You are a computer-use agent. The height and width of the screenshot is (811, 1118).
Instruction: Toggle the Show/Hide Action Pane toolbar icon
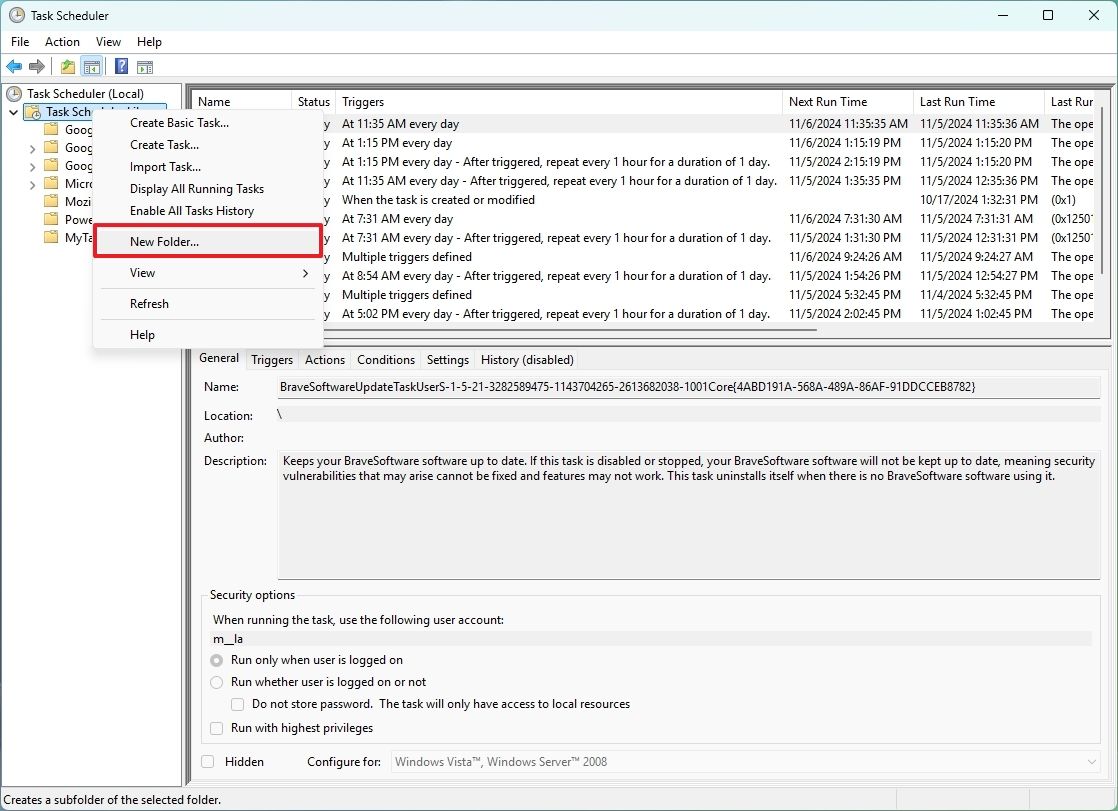point(145,66)
